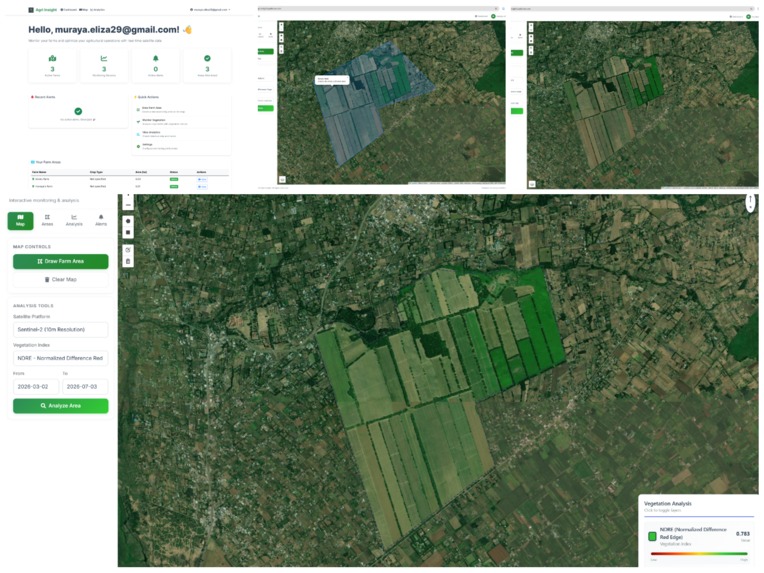Click the To date field 2026-07-03
Screen dimensions: 764x573
pos(85,387)
